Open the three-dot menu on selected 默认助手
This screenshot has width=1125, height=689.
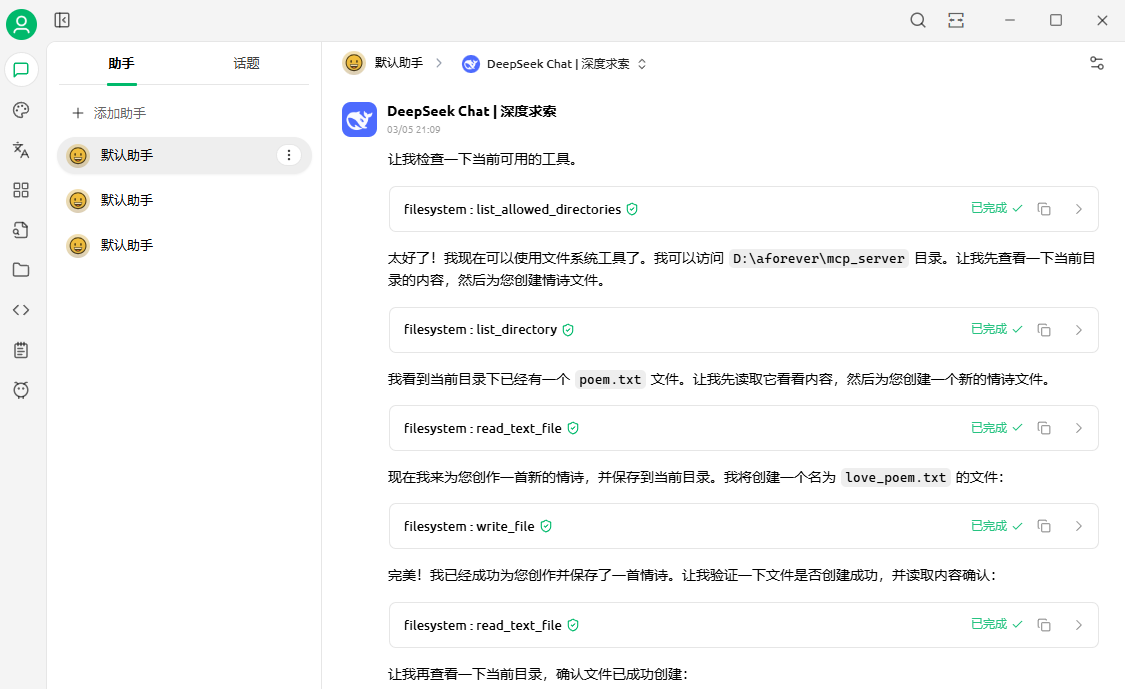289,155
